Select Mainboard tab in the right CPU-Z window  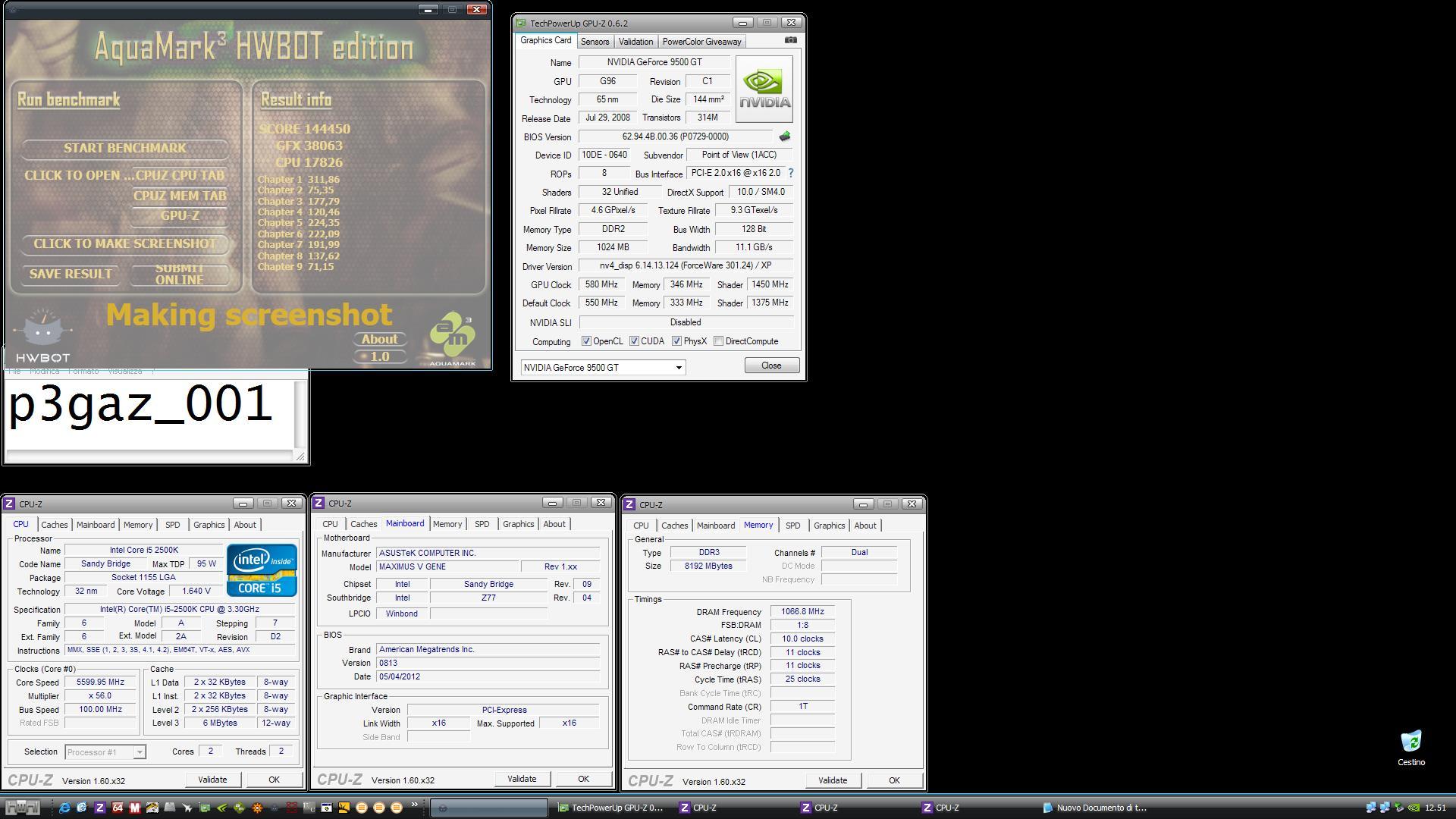click(x=715, y=526)
